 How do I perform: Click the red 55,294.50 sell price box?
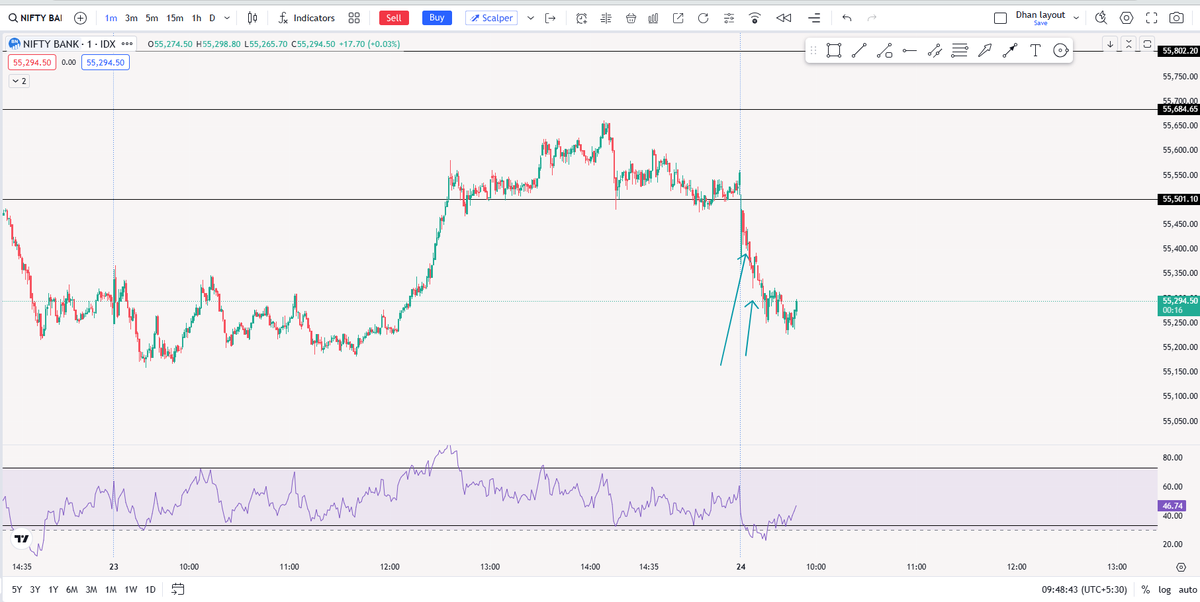click(31, 62)
